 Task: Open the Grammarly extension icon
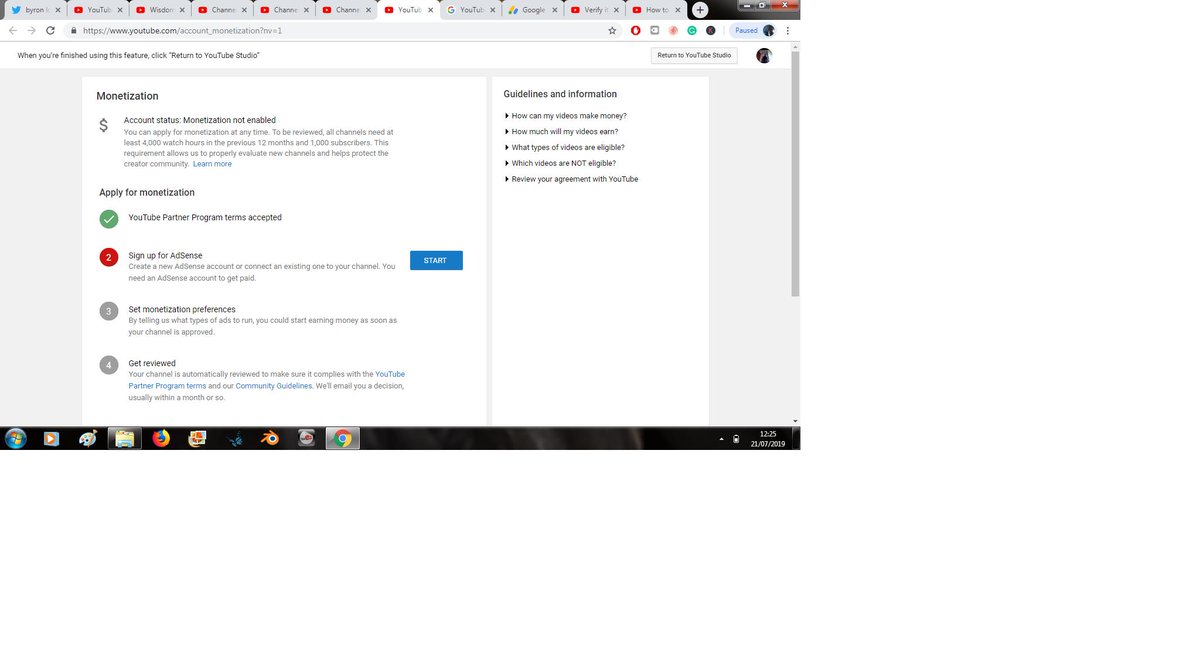click(692, 31)
